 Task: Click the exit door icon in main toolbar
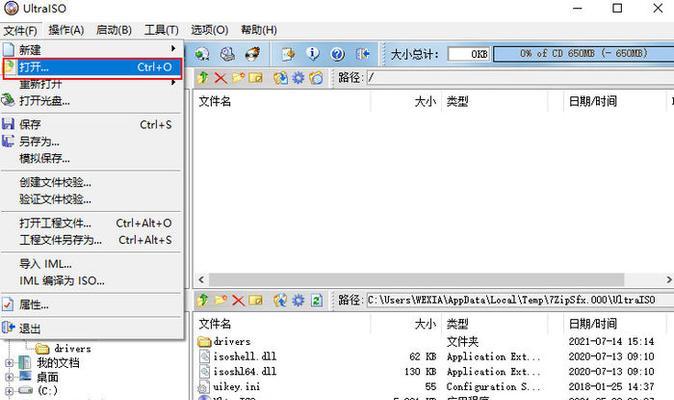point(363,54)
